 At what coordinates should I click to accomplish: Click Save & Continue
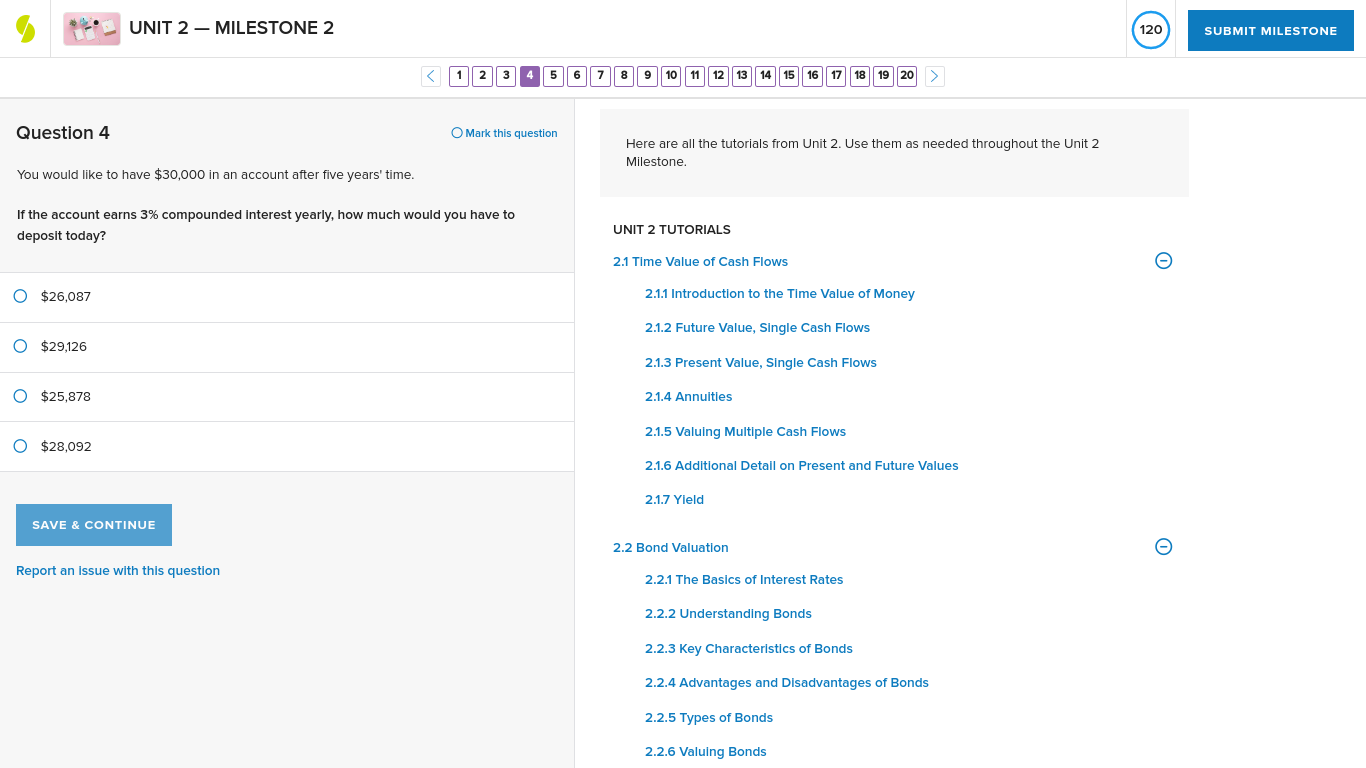tap(93, 524)
